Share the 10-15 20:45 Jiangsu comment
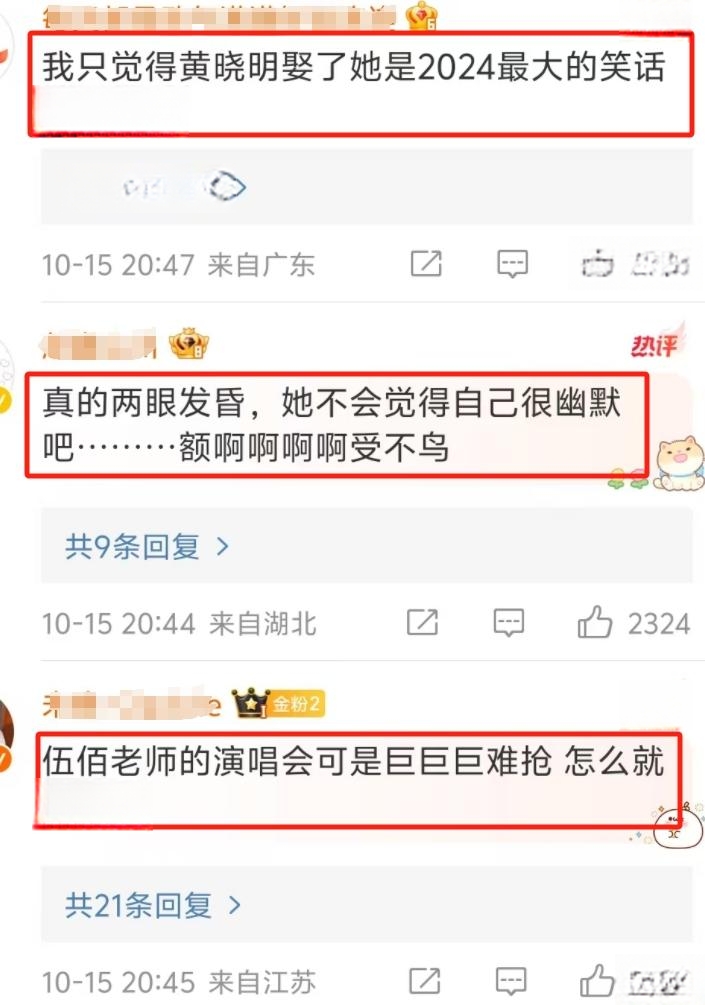This screenshot has width=705, height=1005. pyautogui.click(x=425, y=981)
